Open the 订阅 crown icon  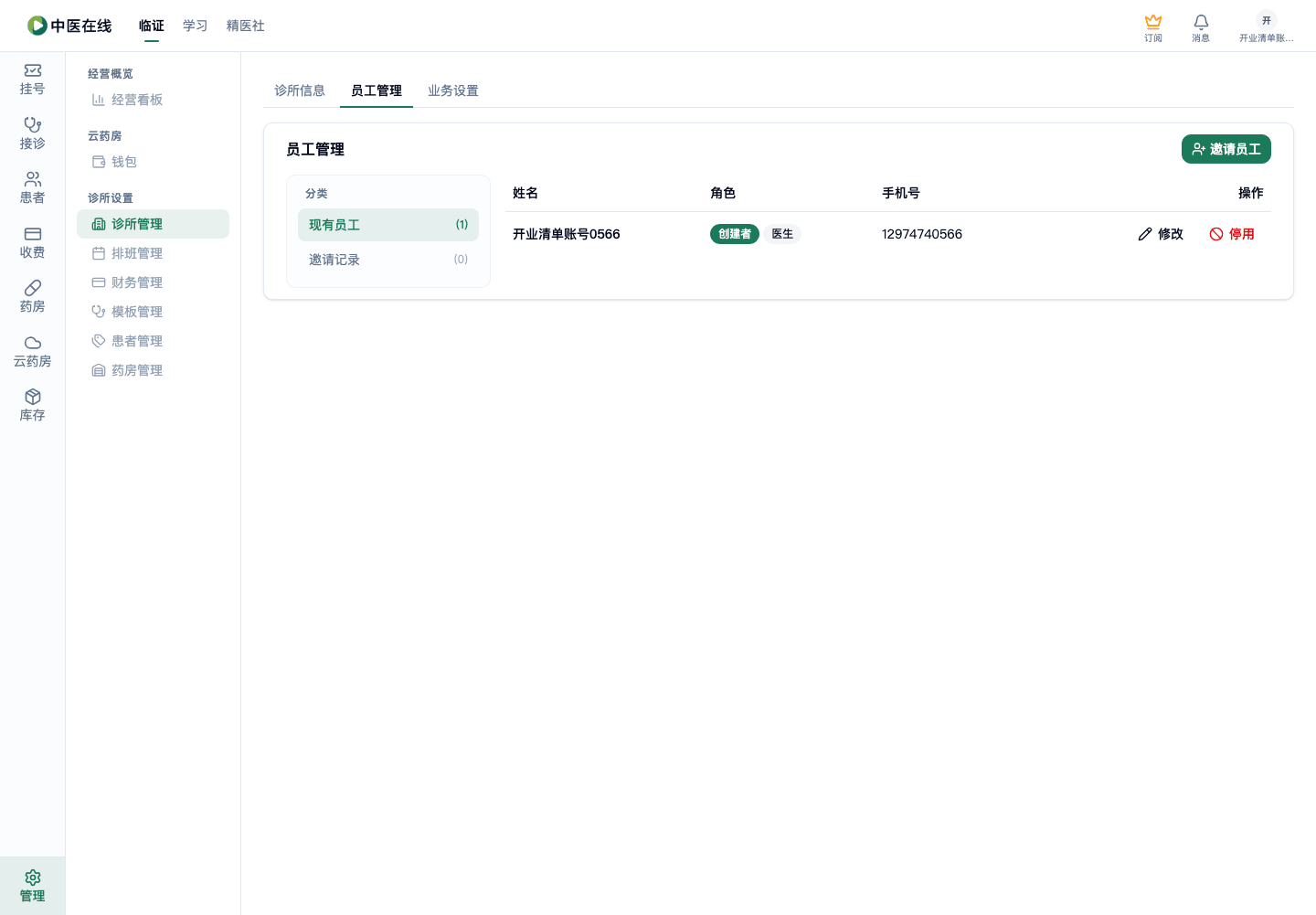(1153, 21)
